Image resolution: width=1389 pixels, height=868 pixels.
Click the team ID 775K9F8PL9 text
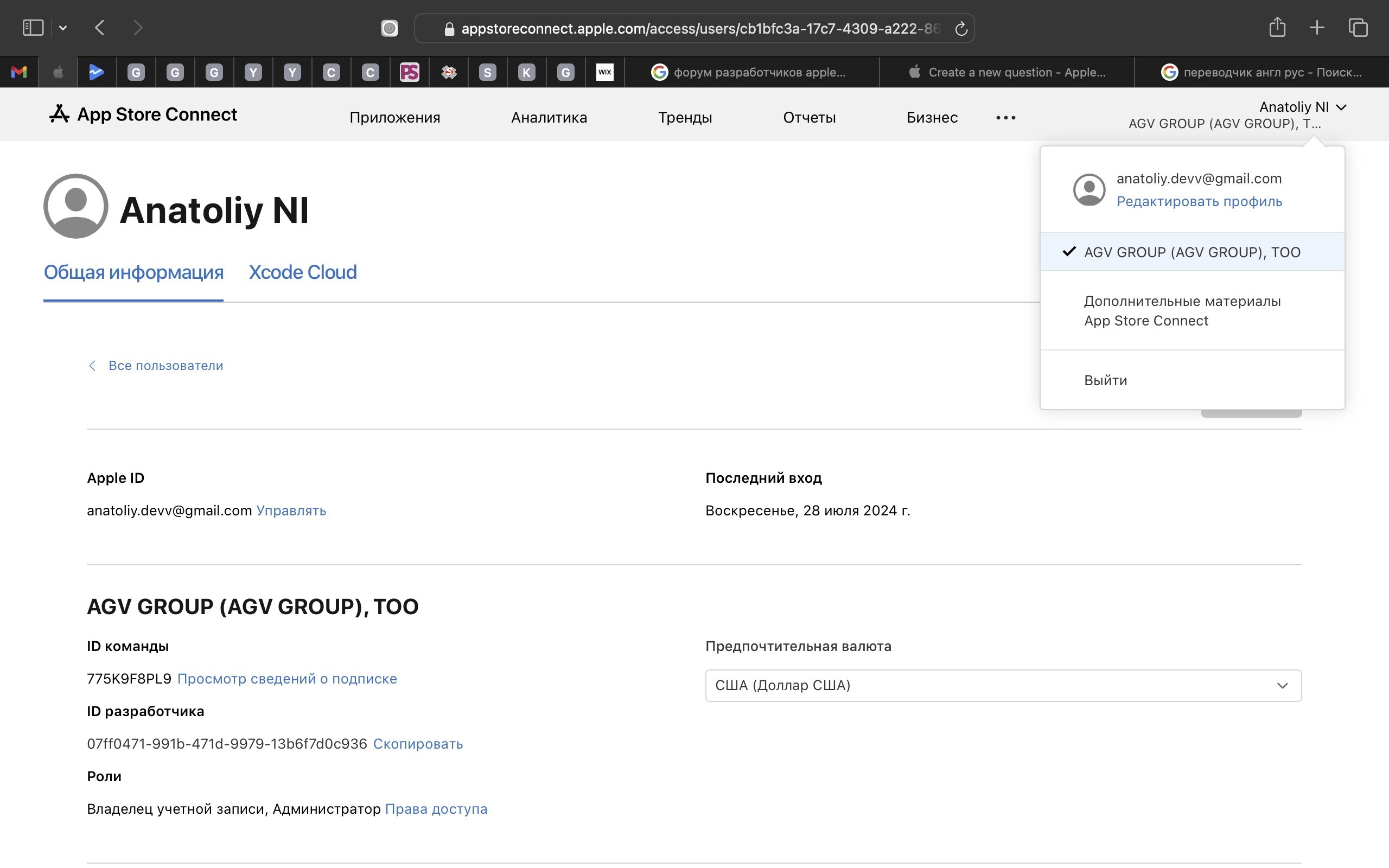pyautogui.click(x=129, y=679)
